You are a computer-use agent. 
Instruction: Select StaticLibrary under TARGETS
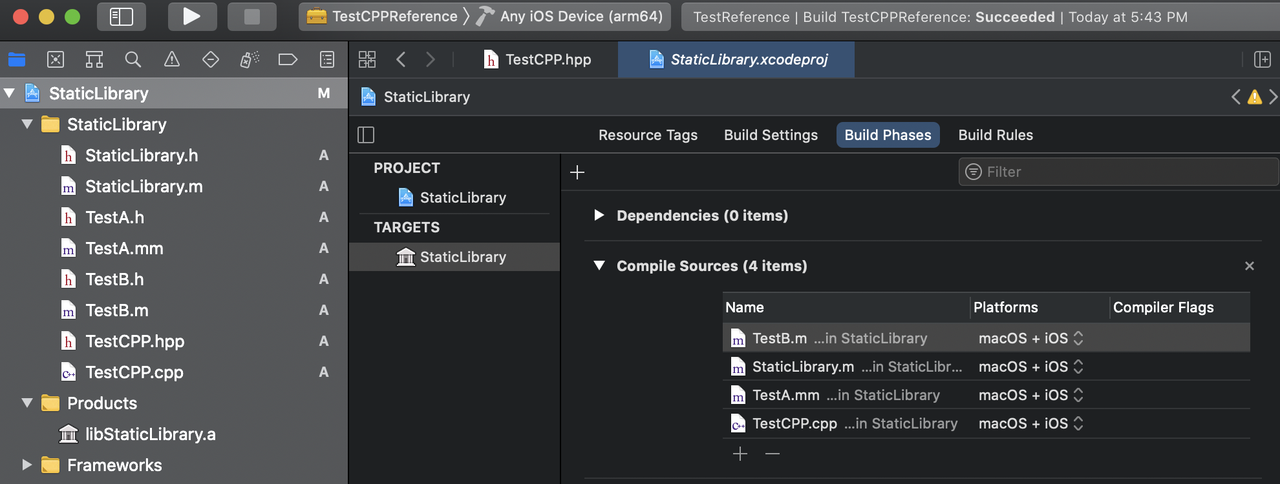[x=454, y=257]
